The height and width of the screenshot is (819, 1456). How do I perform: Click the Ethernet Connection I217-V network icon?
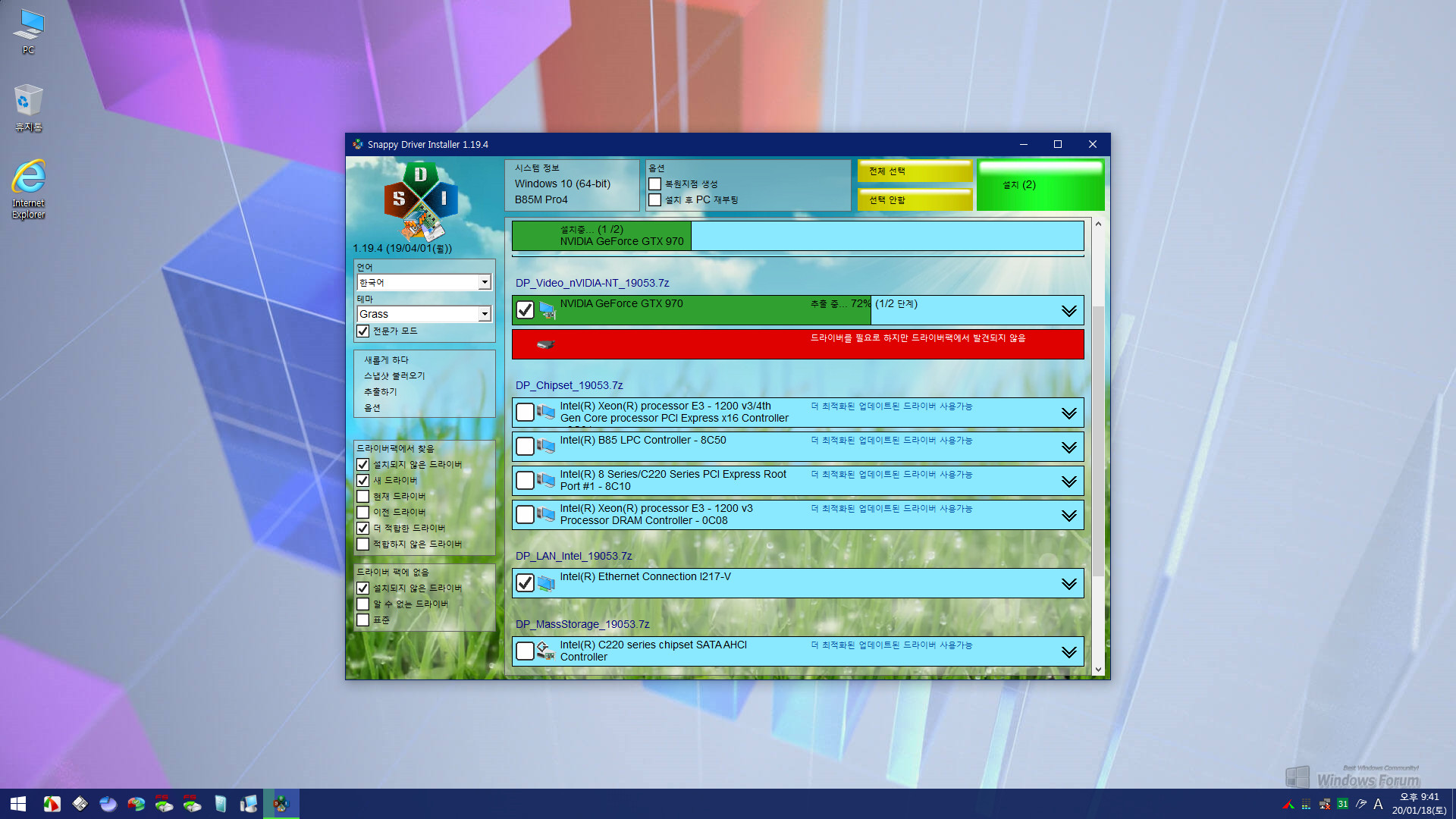(546, 582)
